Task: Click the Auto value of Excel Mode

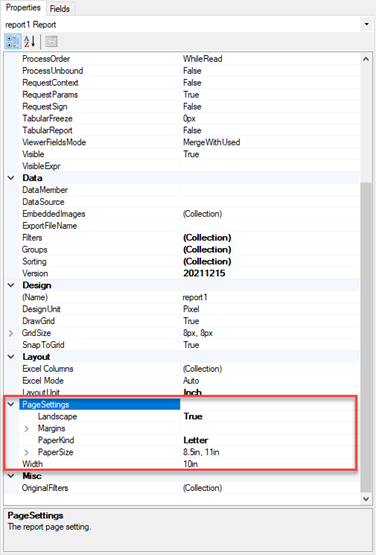Action: [x=191, y=381]
